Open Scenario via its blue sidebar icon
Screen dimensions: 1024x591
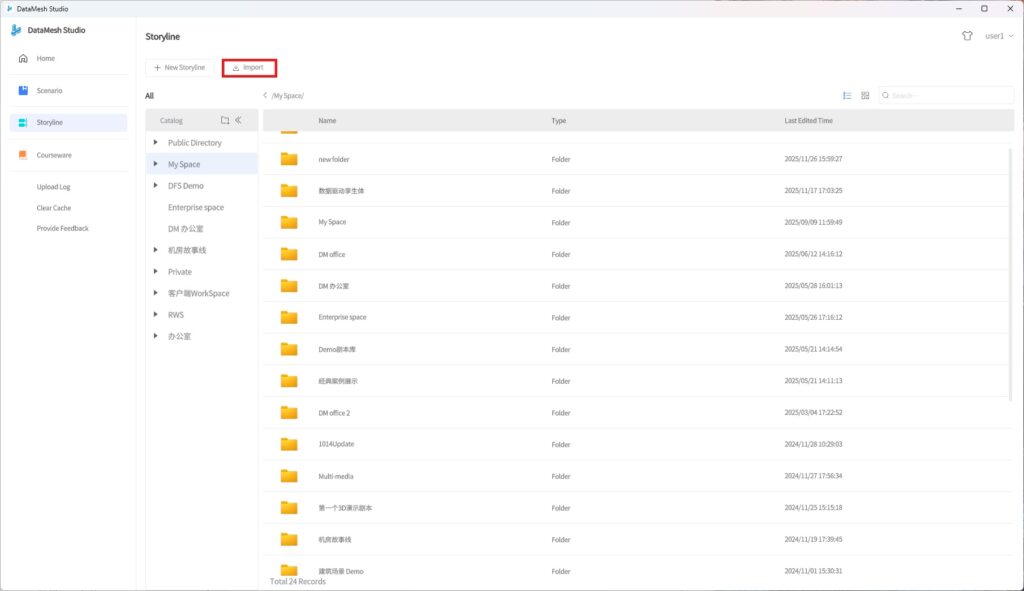[23, 91]
